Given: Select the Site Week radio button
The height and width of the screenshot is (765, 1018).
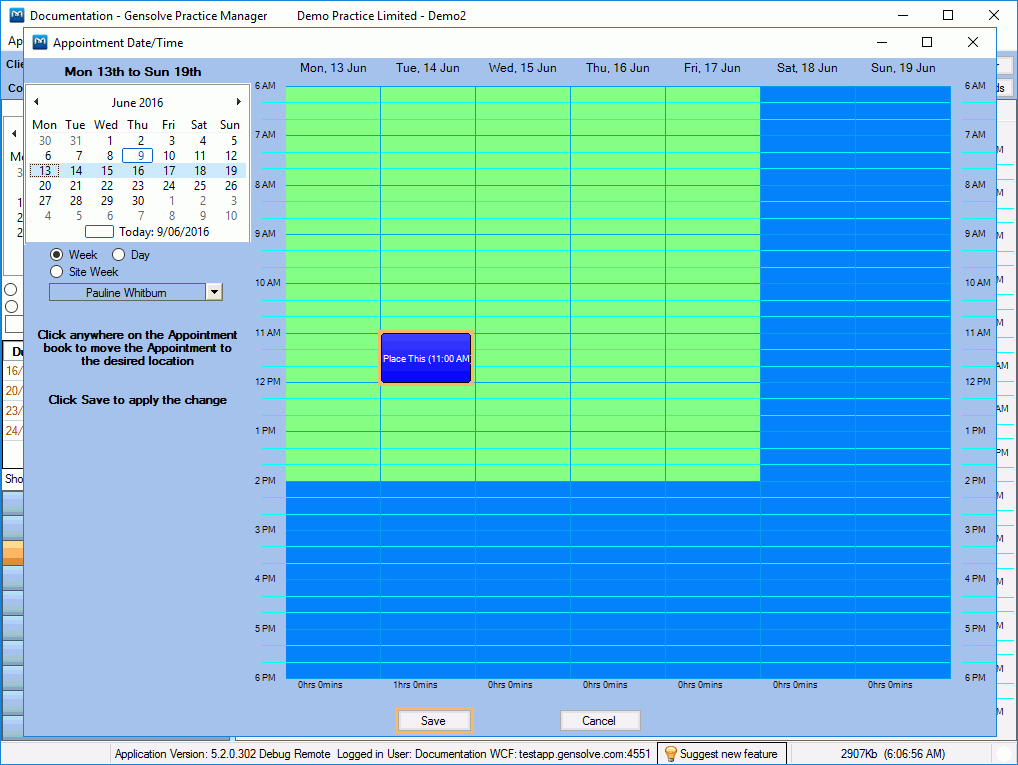Looking at the screenshot, I should point(57,272).
